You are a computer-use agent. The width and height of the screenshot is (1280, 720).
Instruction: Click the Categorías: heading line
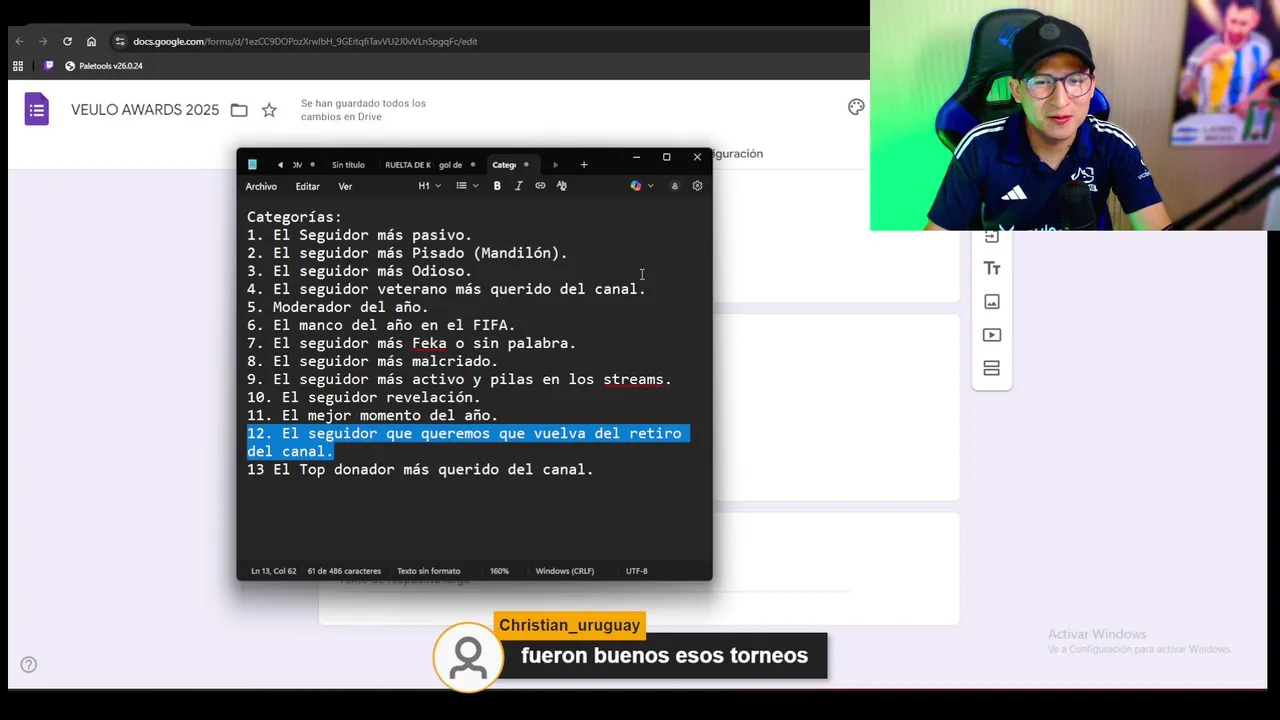coord(294,217)
